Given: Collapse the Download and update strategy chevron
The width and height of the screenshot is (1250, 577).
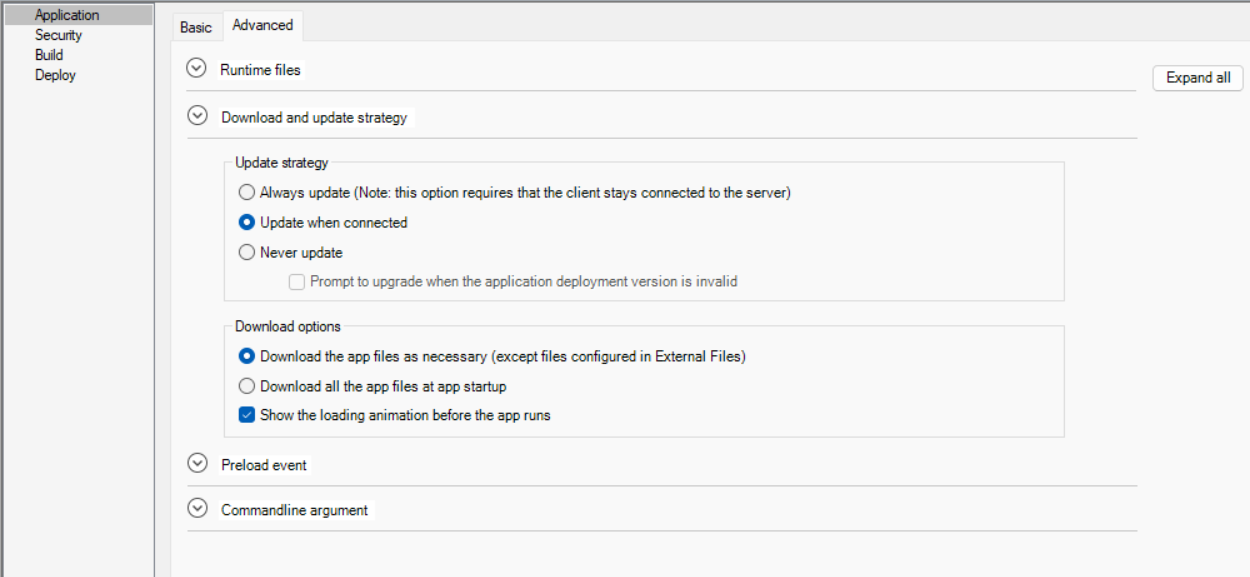Looking at the screenshot, I should 197,117.
